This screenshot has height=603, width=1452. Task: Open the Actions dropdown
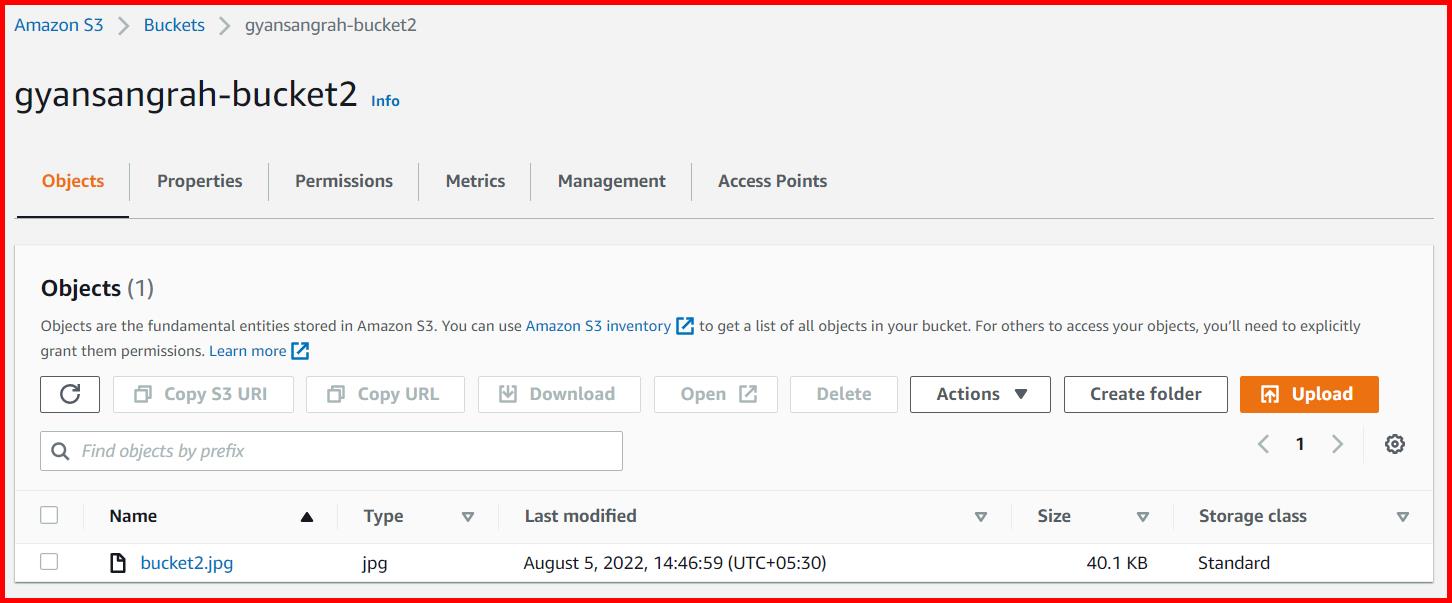[979, 394]
